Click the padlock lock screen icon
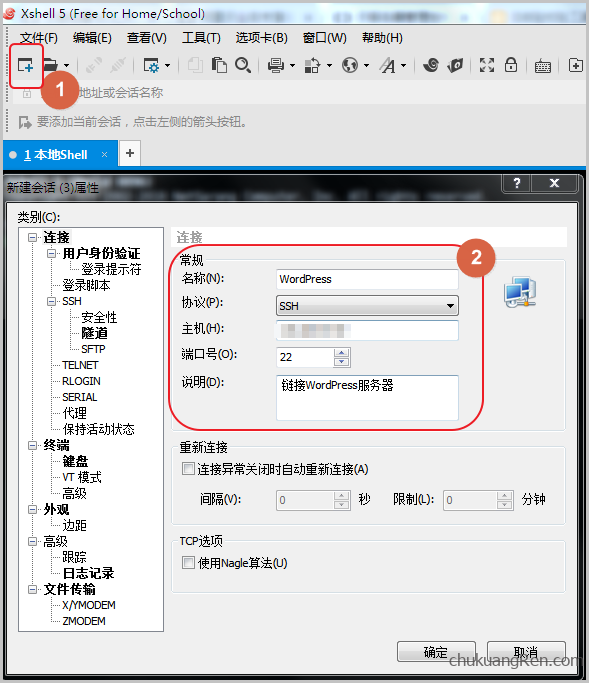Screen dimensions: 589x683 [511, 65]
